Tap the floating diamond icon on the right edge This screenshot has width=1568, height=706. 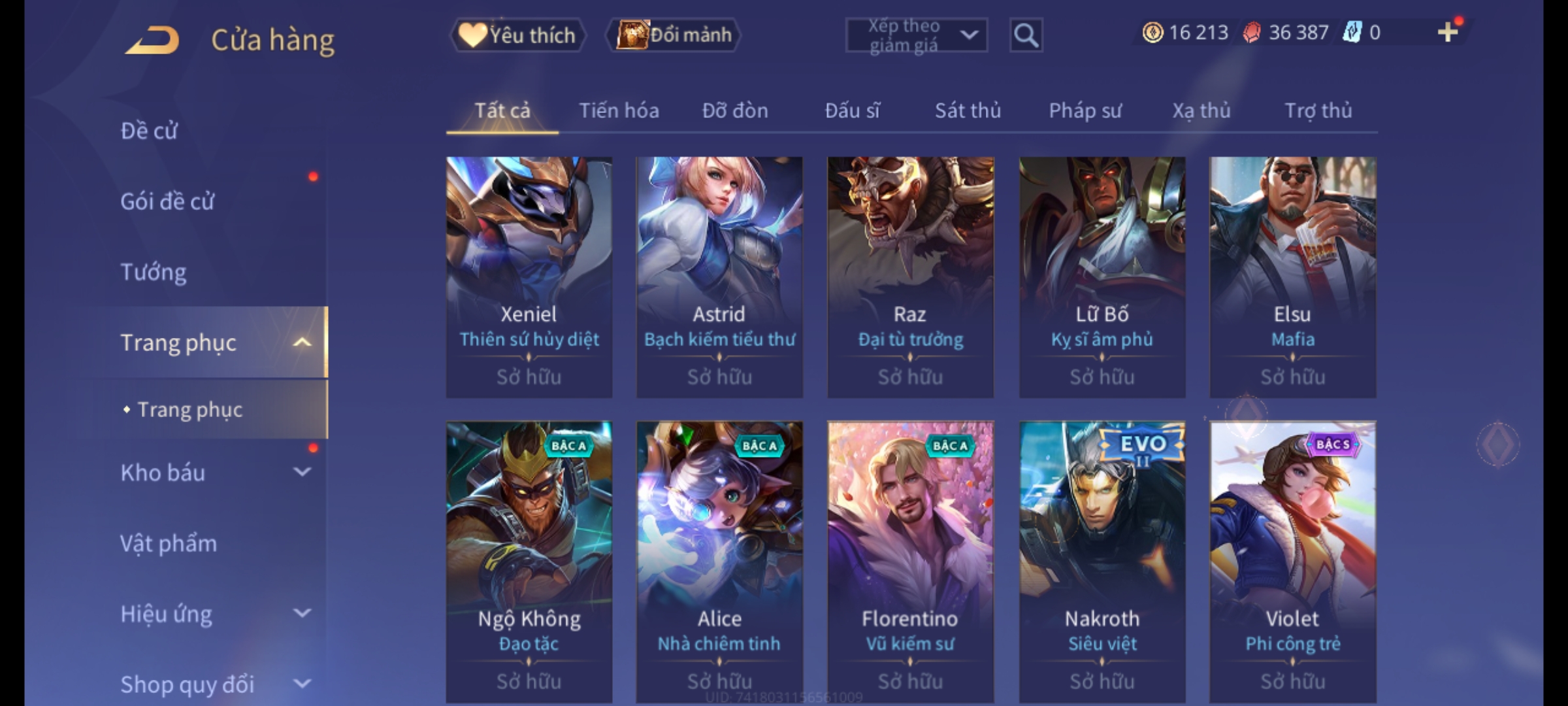(x=1498, y=445)
